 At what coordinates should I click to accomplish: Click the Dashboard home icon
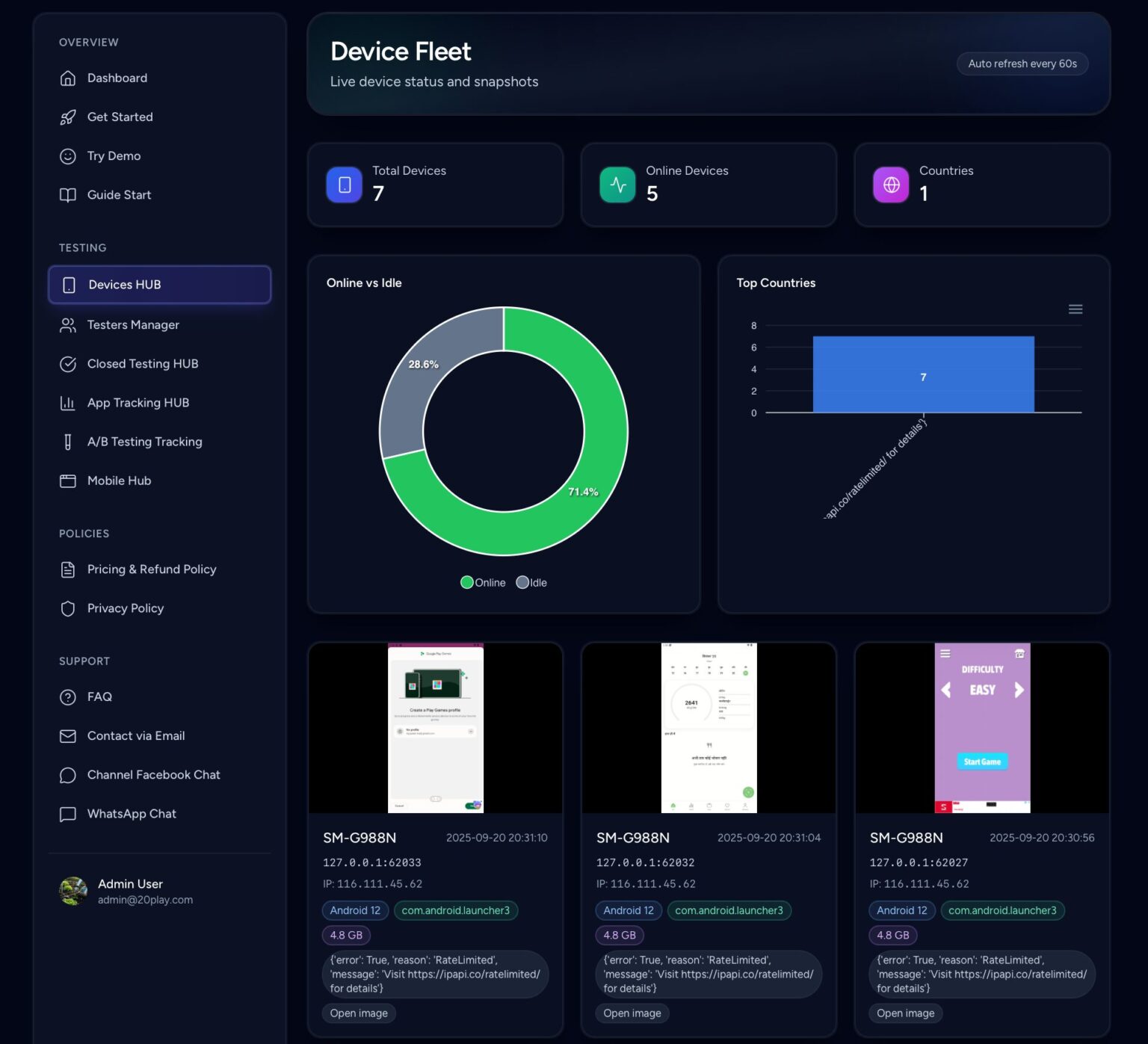(68, 78)
